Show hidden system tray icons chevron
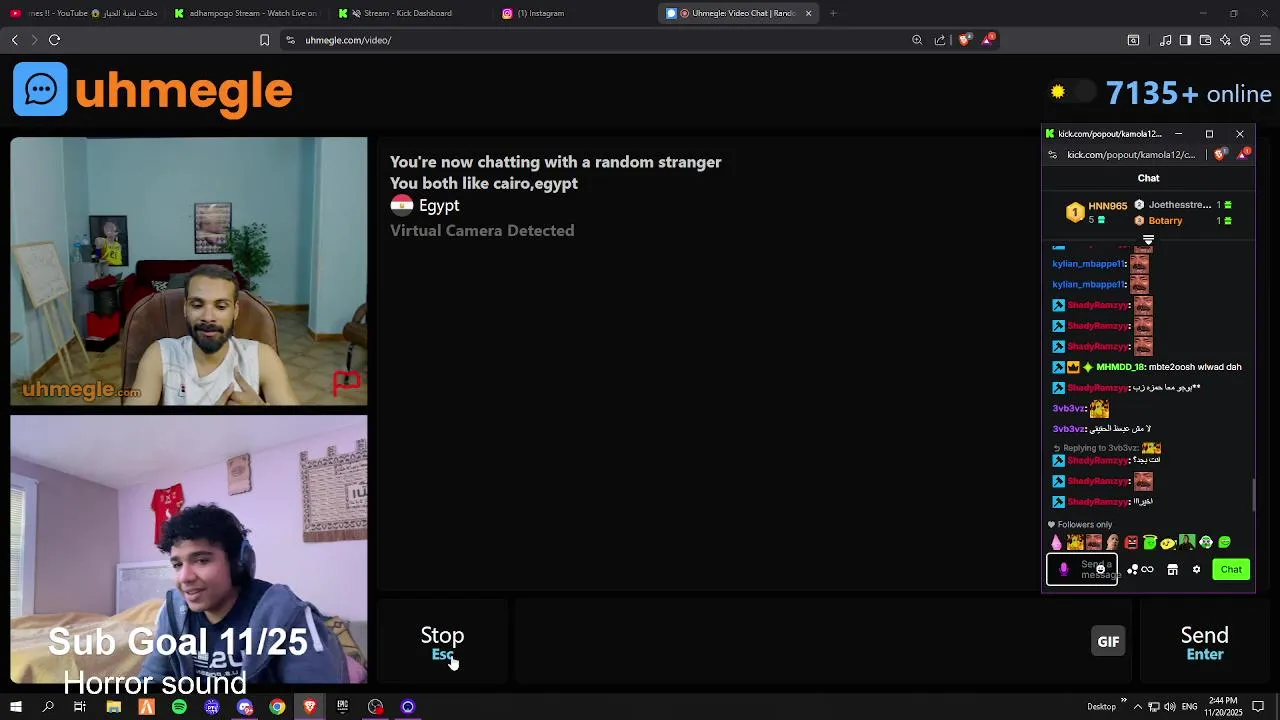Screen dimensions: 1280x720 (1138, 707)
